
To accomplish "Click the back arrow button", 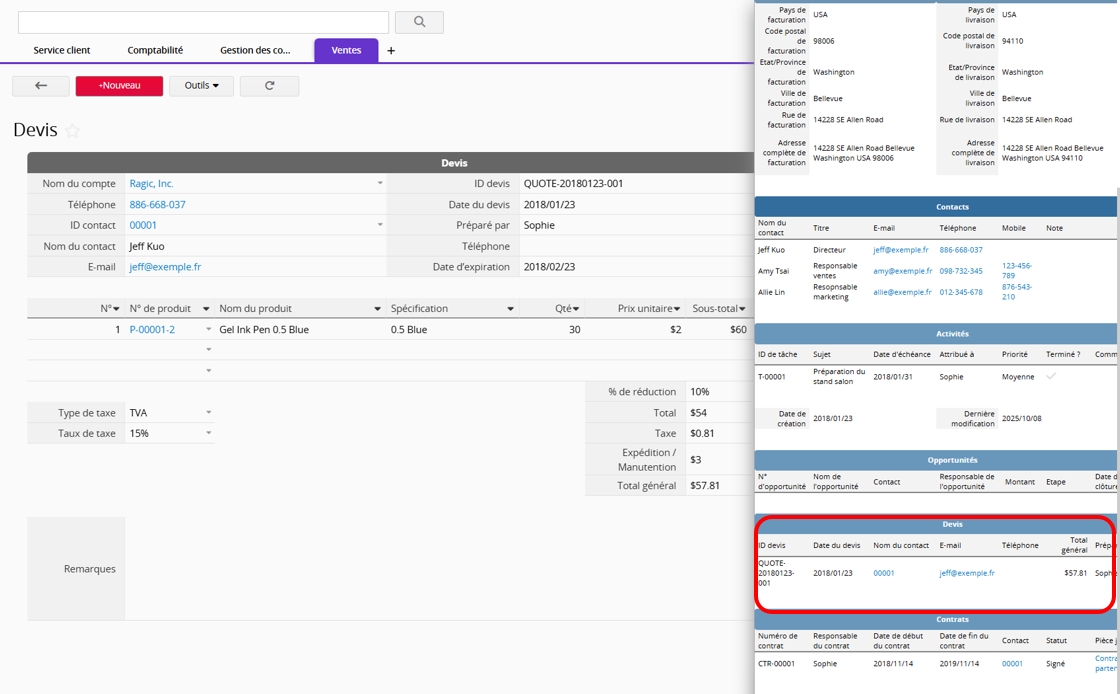I will (41, 86).
